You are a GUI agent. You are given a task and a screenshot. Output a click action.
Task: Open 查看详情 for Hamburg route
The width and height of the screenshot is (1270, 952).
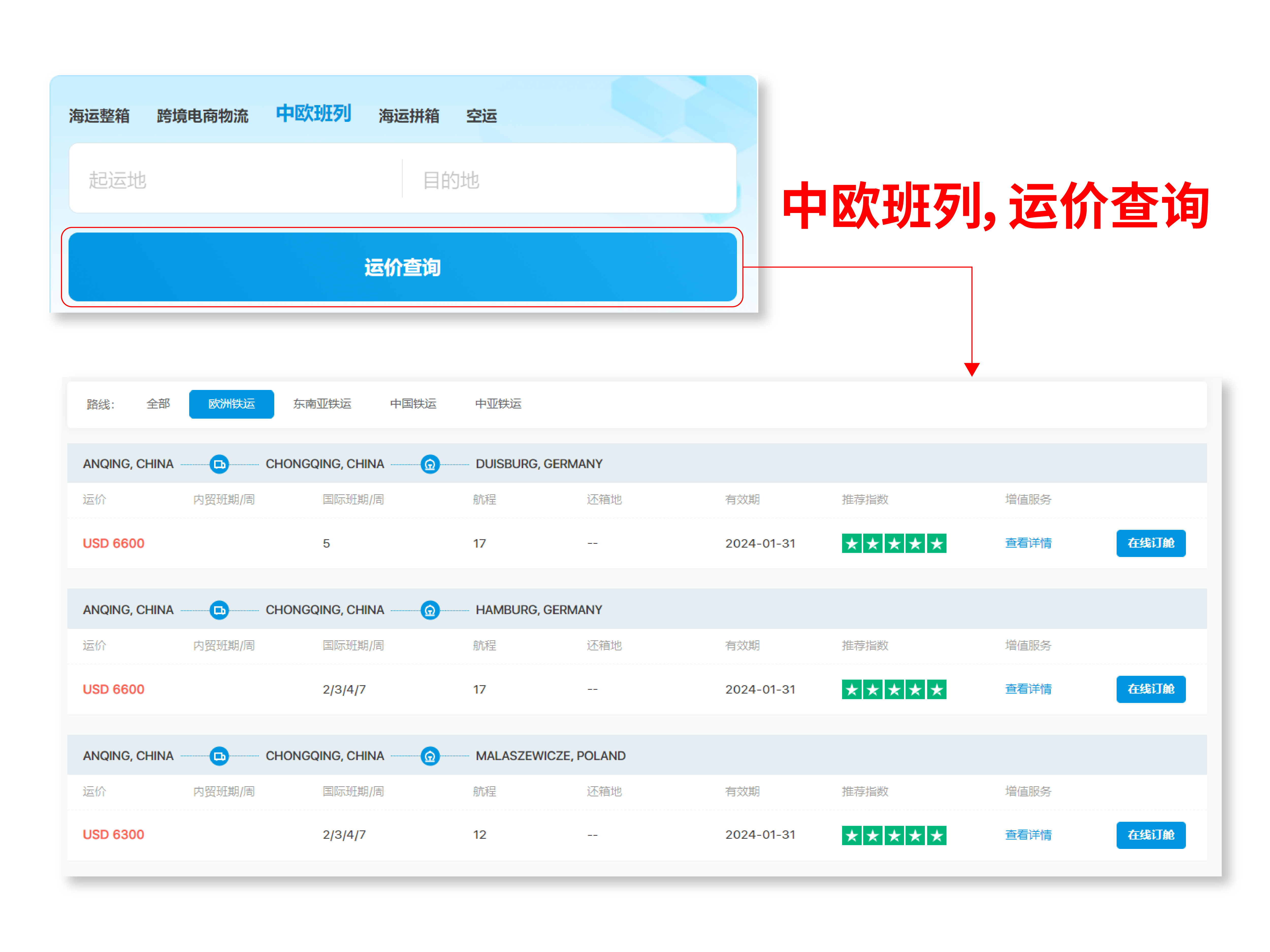(1028, 688)
